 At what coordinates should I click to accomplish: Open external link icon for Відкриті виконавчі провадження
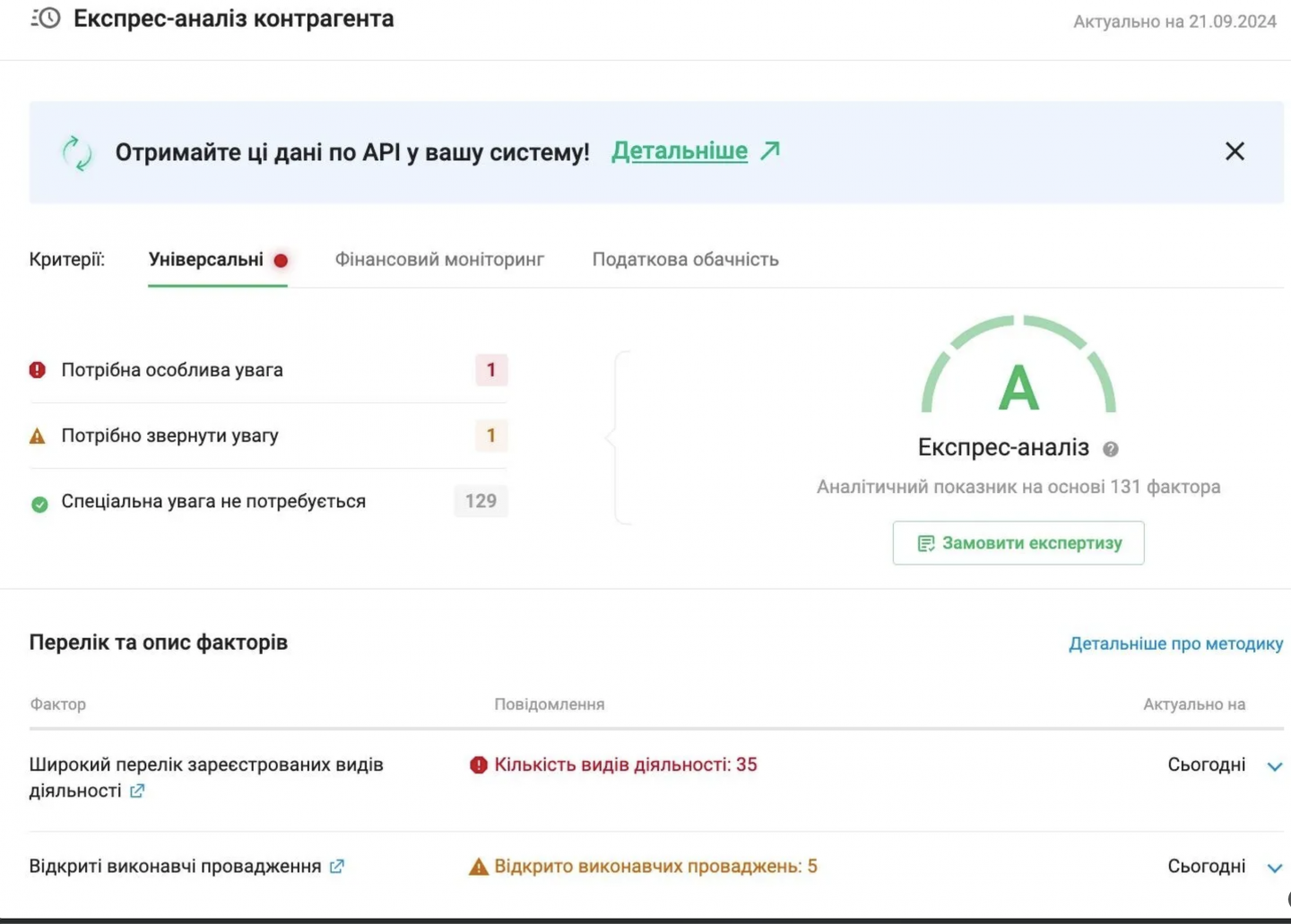(337, 867)
